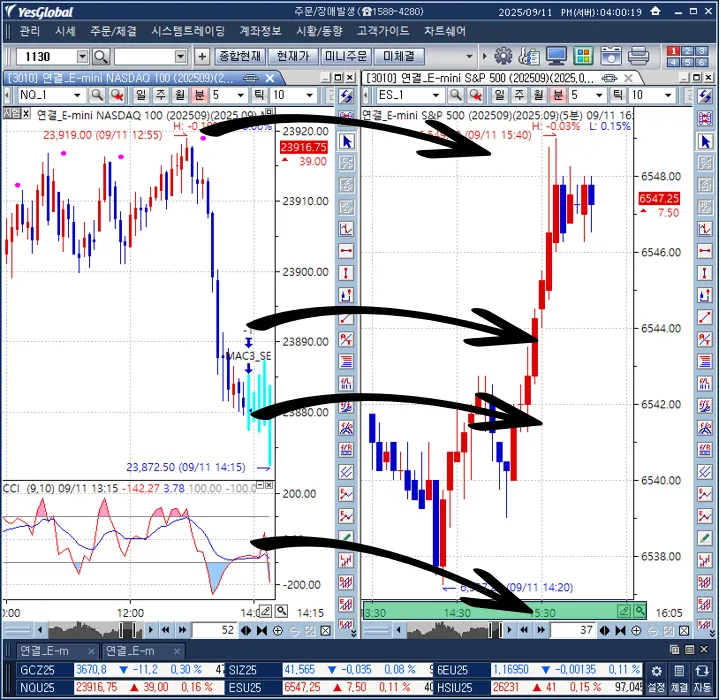
Task: Toggle tick (틱) period on ES_1 chart
Action: tap(618, 95)
